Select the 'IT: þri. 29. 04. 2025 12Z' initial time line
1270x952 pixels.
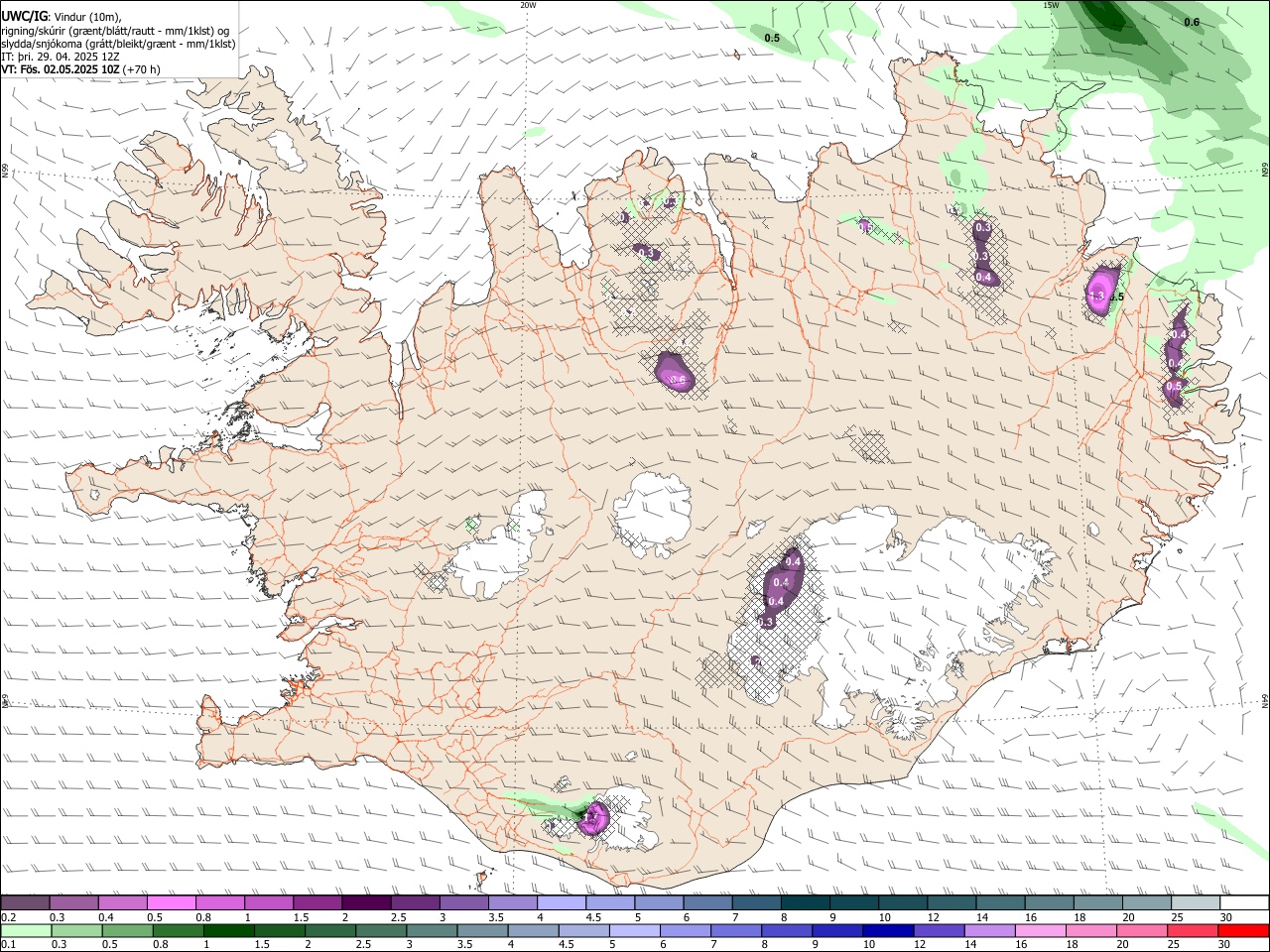[x=61, y=57]
